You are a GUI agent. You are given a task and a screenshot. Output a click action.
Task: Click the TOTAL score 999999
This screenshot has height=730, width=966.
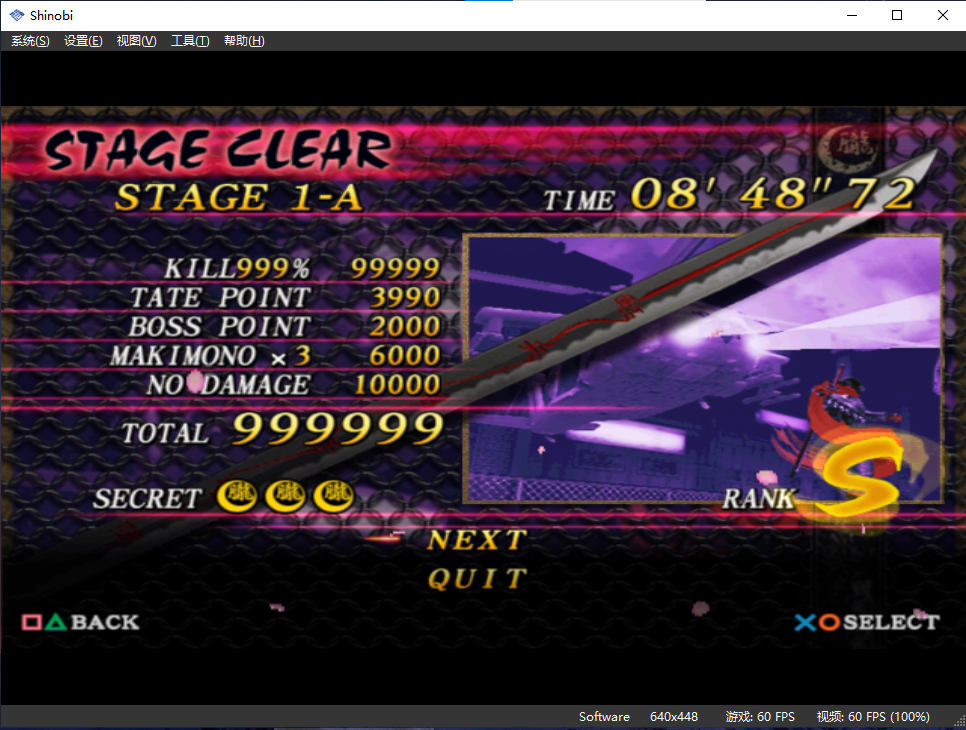(x=338, y=429)
